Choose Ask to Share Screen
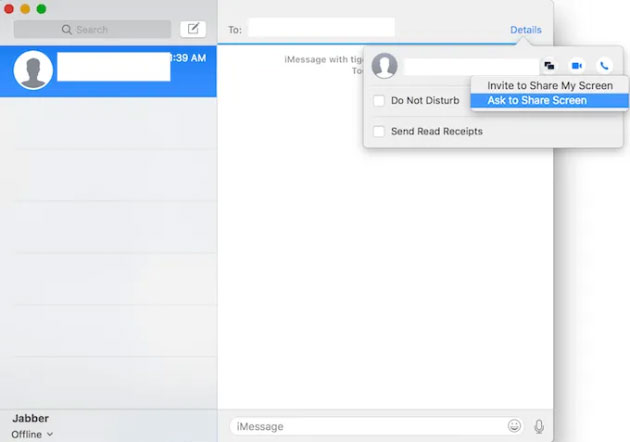Viewport: 630px width, 442px height. (550, 100)
